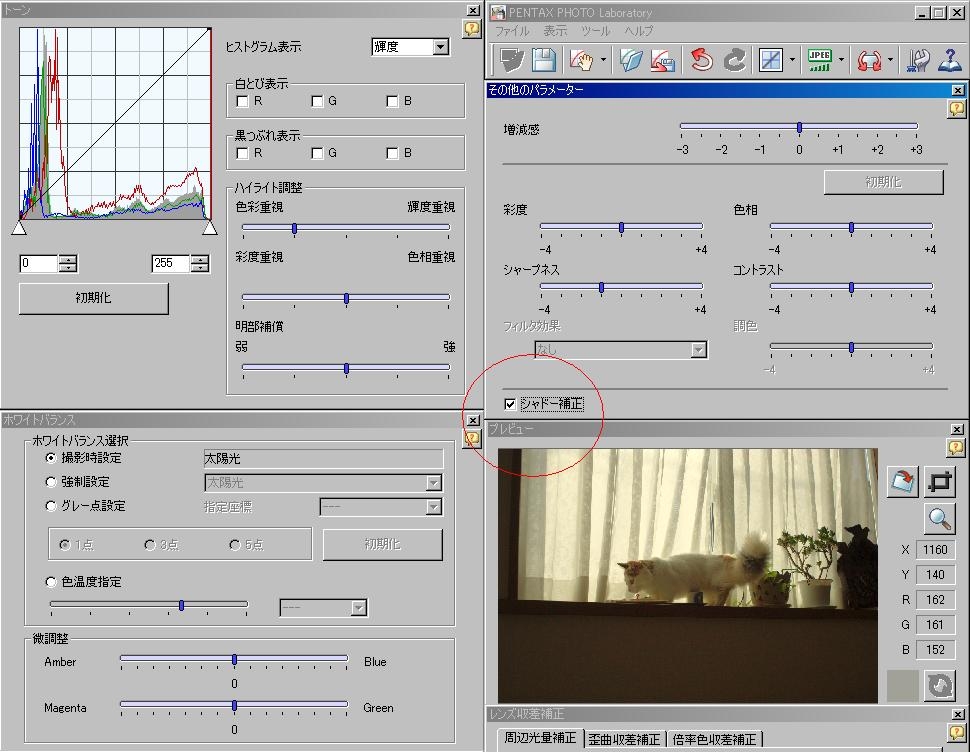
Task: Click the floppy disk save icon
Action: [x=544, y=60]
